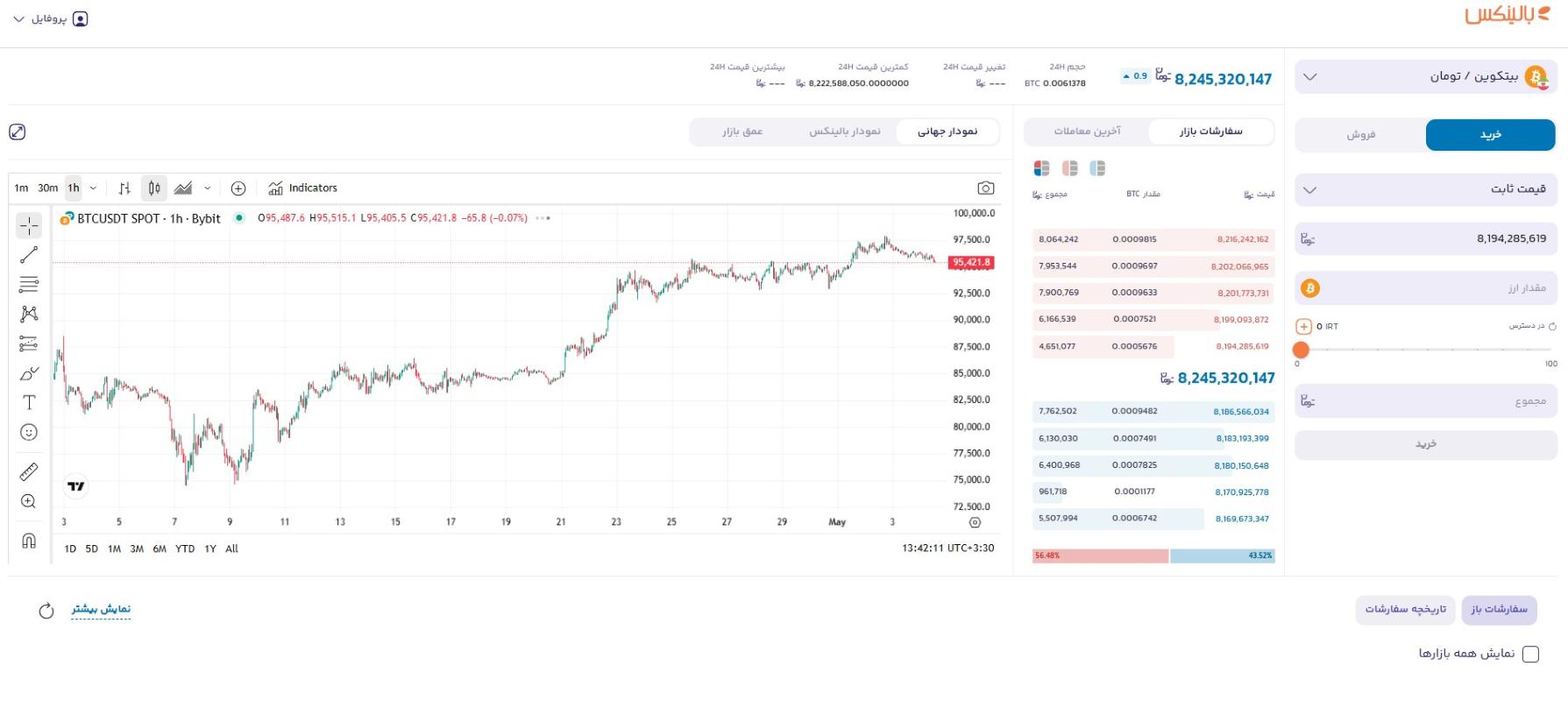This screenshot has width=1568, height=701.
Task: Select the pattern drawing tool
Action: tap(29, 314)
